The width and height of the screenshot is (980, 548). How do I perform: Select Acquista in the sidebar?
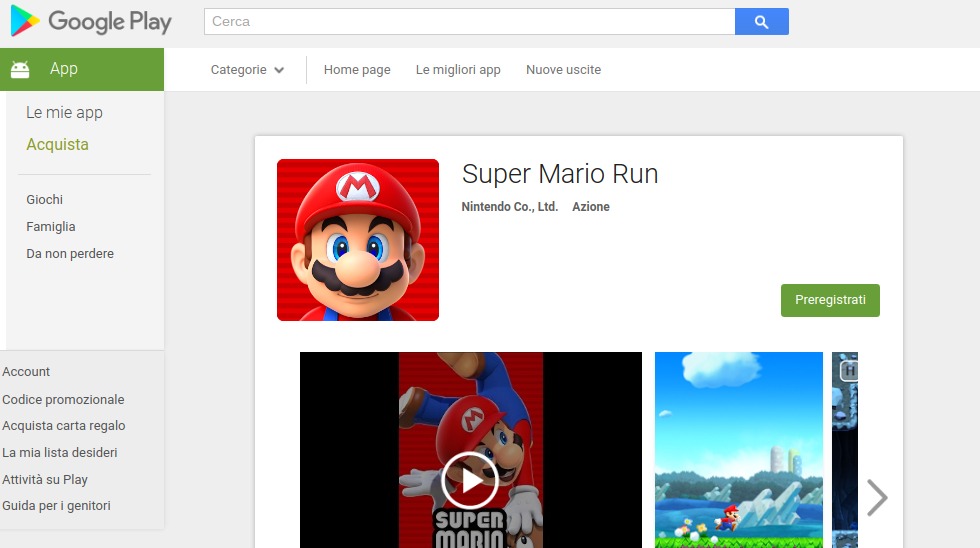click(x=58, y=144)
